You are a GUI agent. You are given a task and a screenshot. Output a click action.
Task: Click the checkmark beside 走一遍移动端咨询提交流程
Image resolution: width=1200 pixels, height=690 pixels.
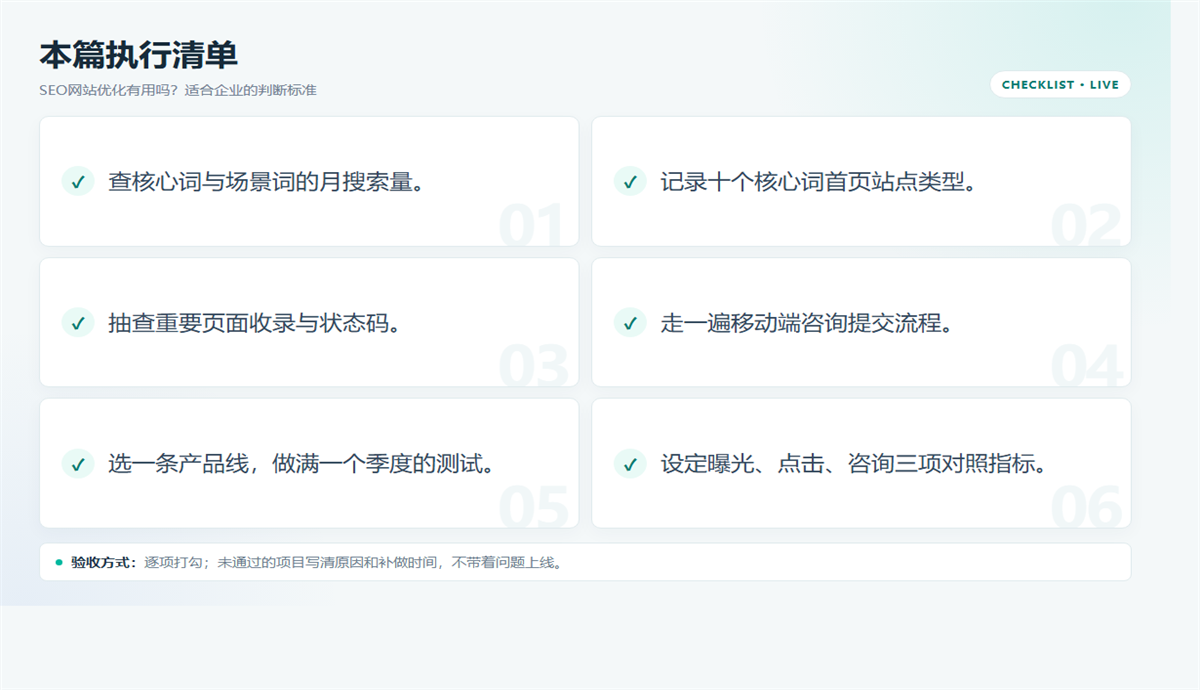(x=629, y=322)
